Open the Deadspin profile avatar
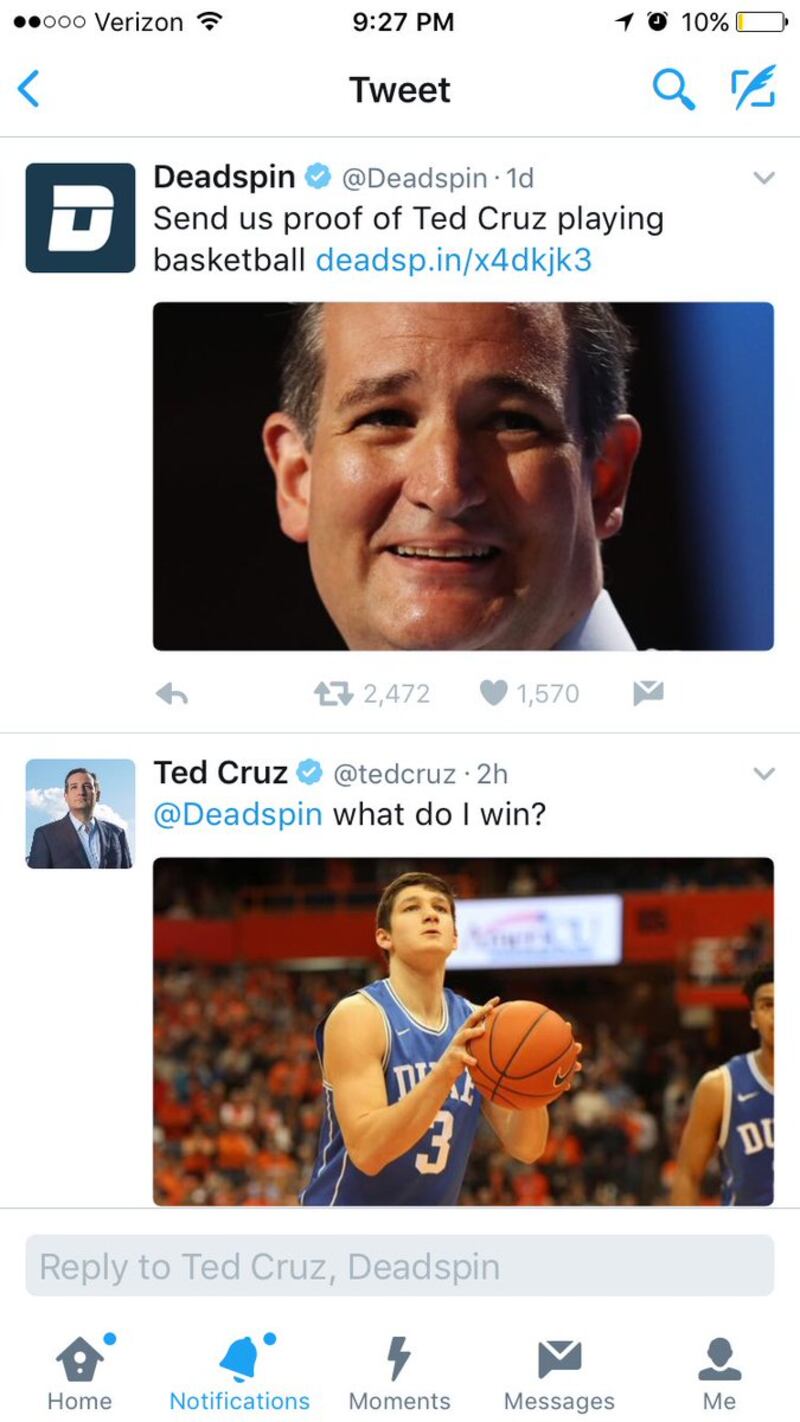Screen dimensions: 800x1422 click(80, 217)
